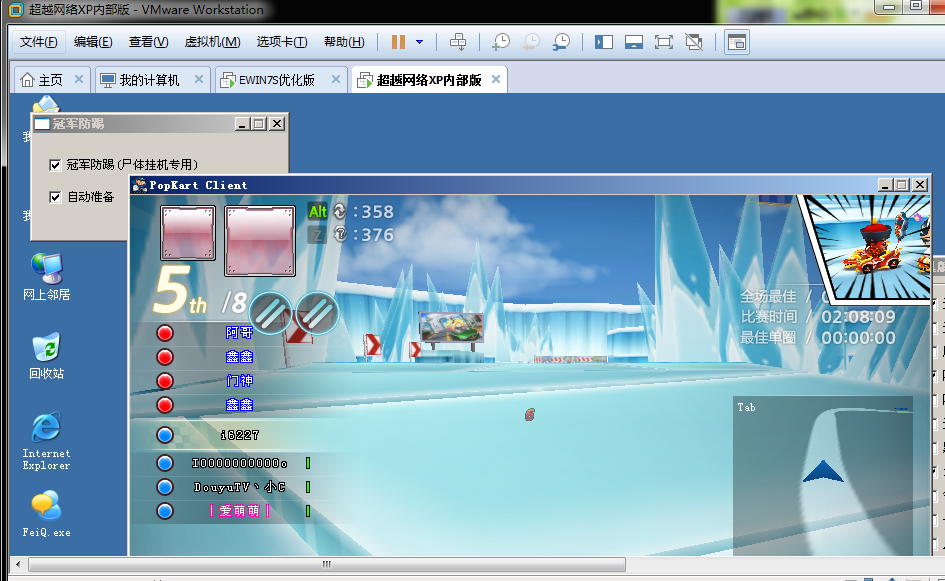Viewport: 945px width, 581px height.
Task: Click the 冠军防踢 window title icon
Action: [x=42, y=124]
